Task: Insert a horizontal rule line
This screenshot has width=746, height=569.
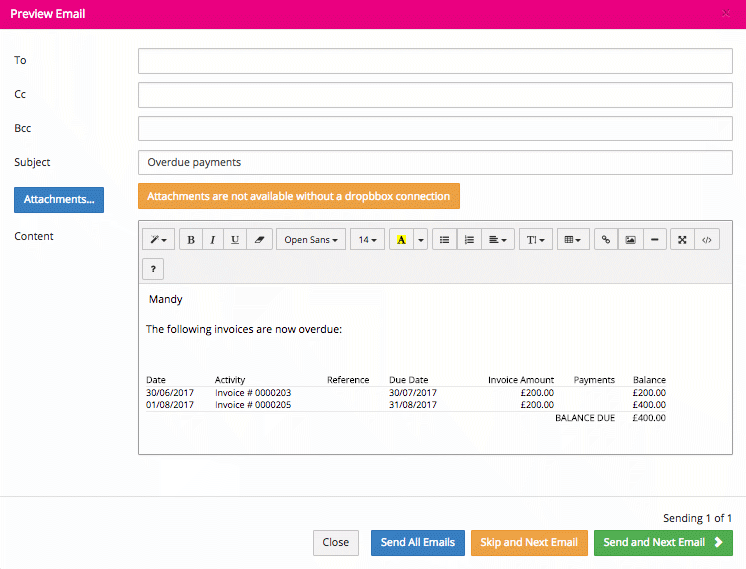Action: pos(655,240)
